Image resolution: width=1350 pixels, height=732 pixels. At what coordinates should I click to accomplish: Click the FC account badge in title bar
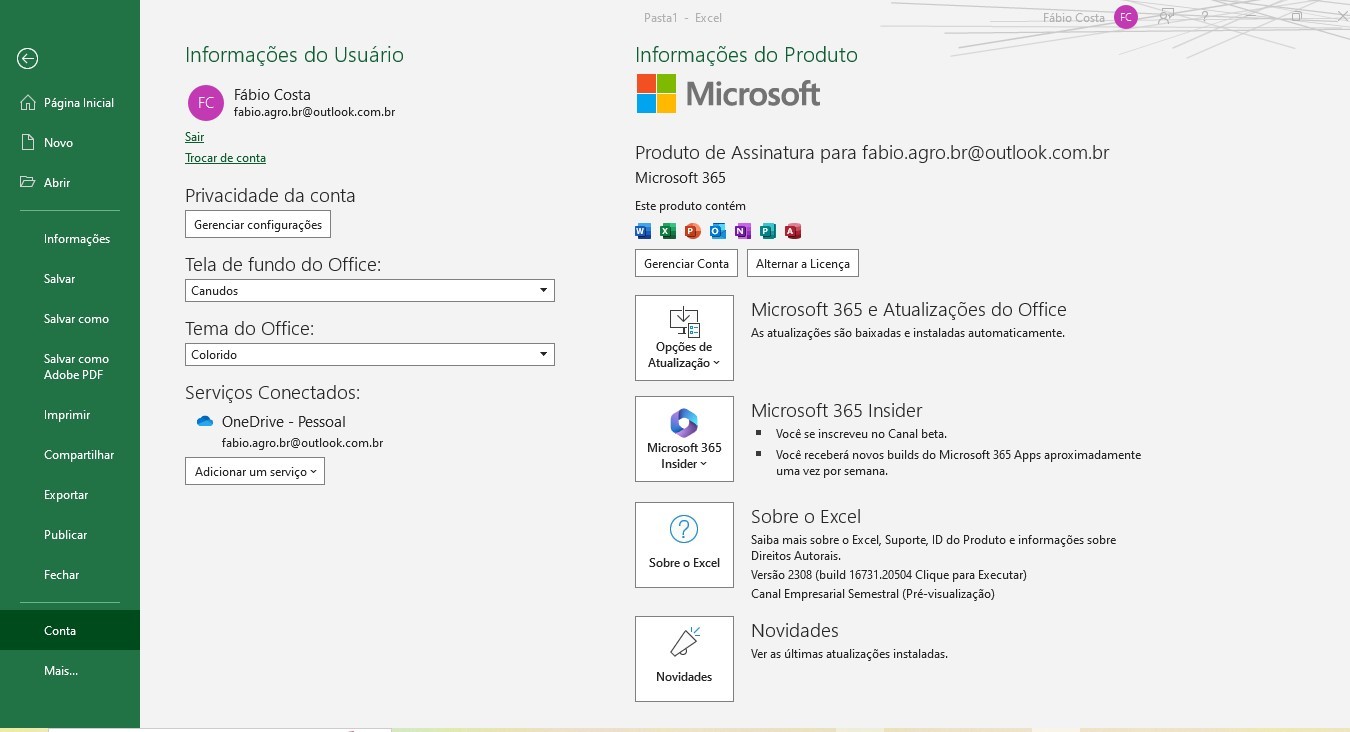1126,17
